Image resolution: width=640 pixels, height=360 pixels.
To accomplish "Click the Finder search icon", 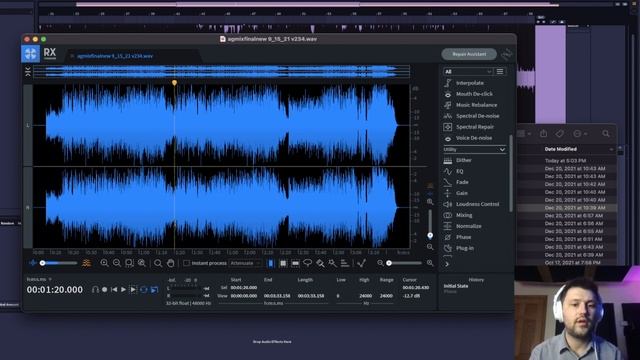I will [x=606, y=133].
